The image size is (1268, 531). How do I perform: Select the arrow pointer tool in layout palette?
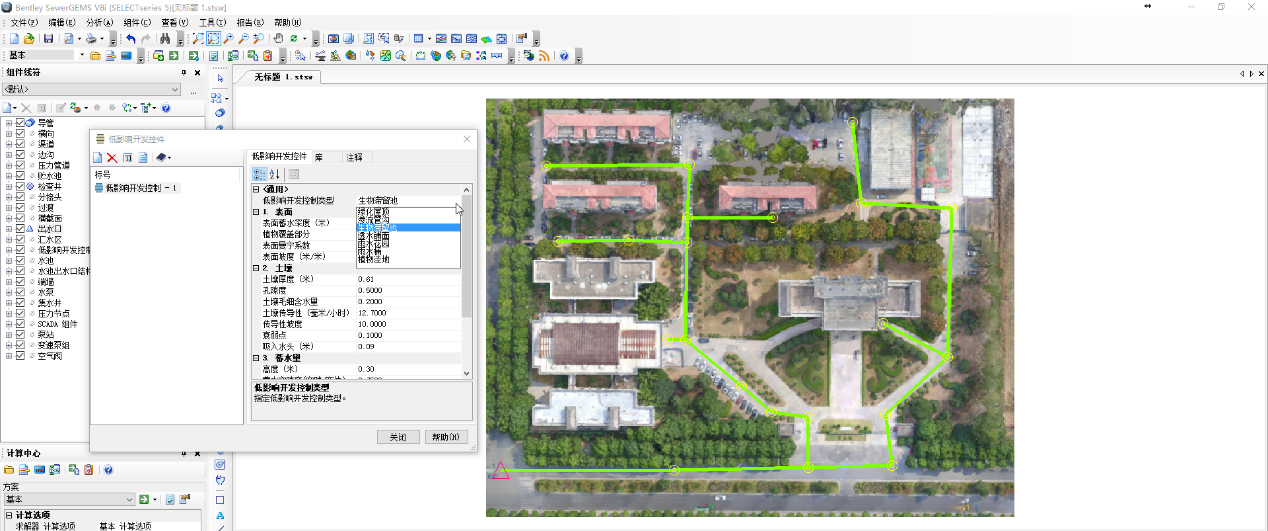[220, 78]
